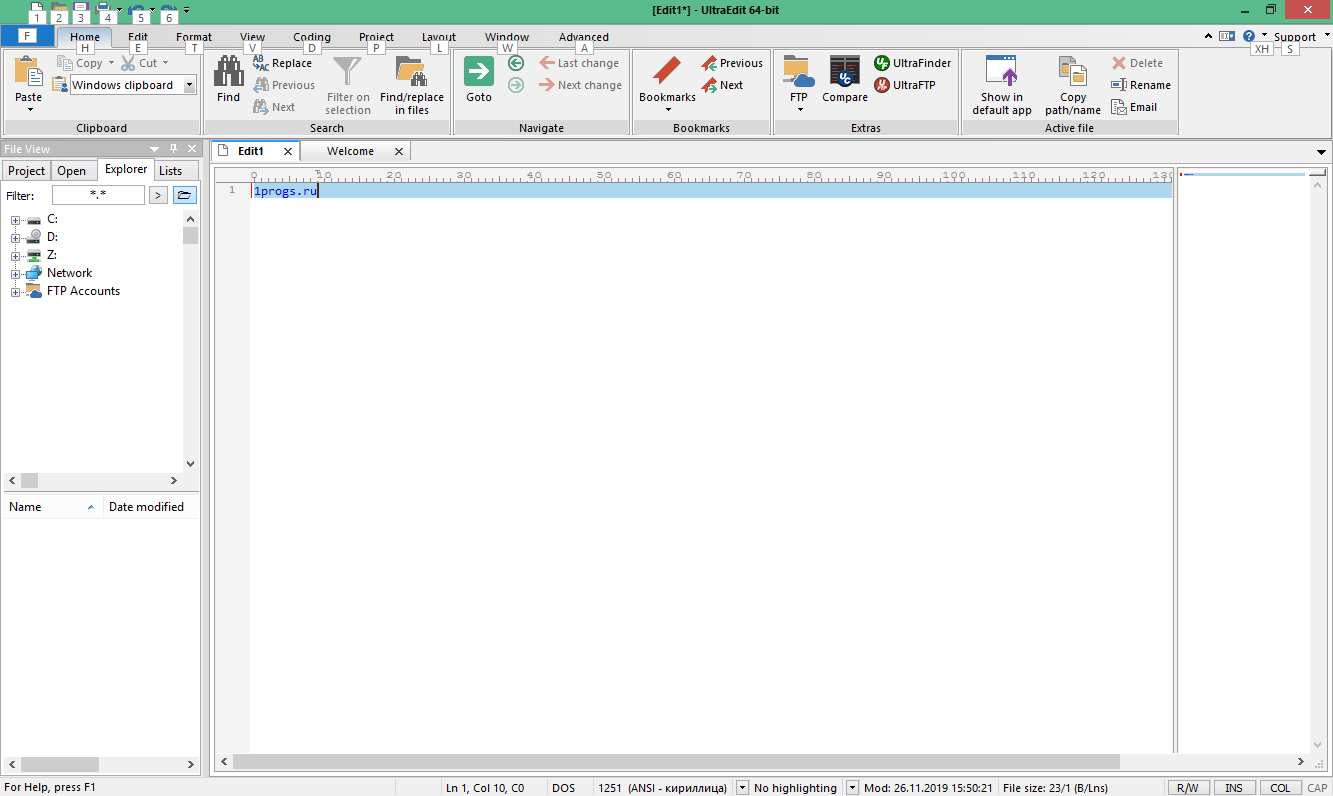1333x796 pixels.
Task: Click Copy path/name icon
Action: coord(1072,72)
